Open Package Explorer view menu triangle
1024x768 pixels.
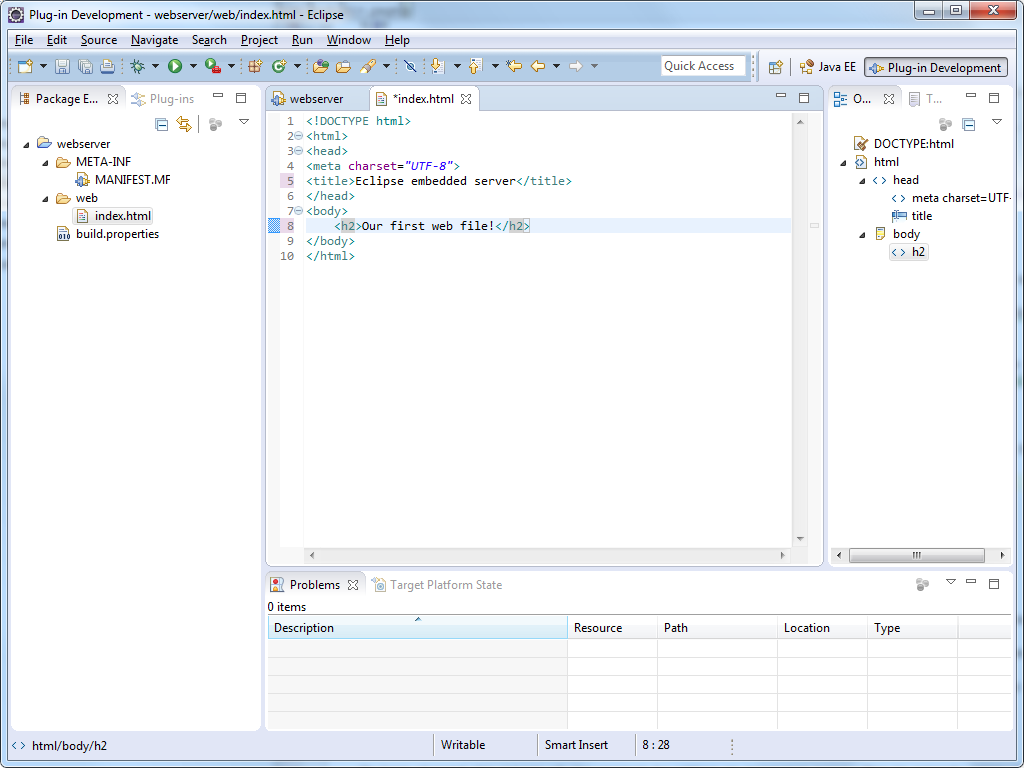[x=244, y=121]
